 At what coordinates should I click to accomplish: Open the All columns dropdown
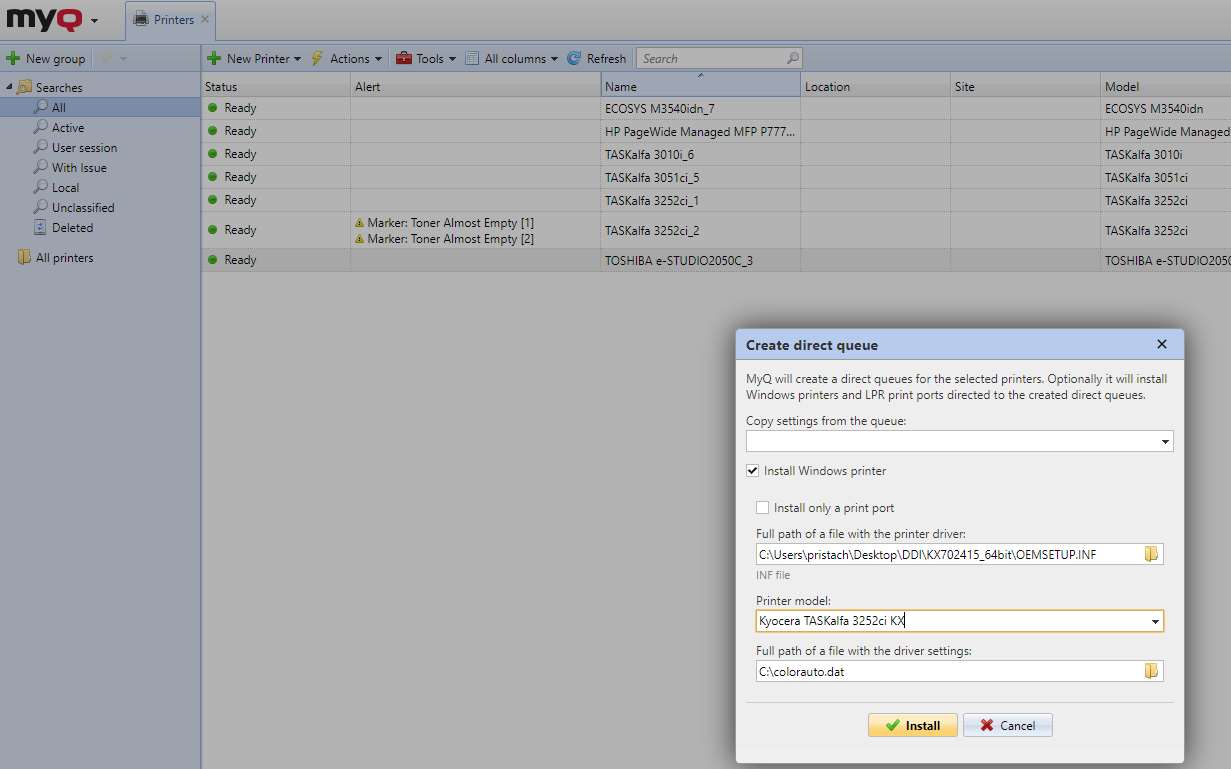tap(511, 59)
